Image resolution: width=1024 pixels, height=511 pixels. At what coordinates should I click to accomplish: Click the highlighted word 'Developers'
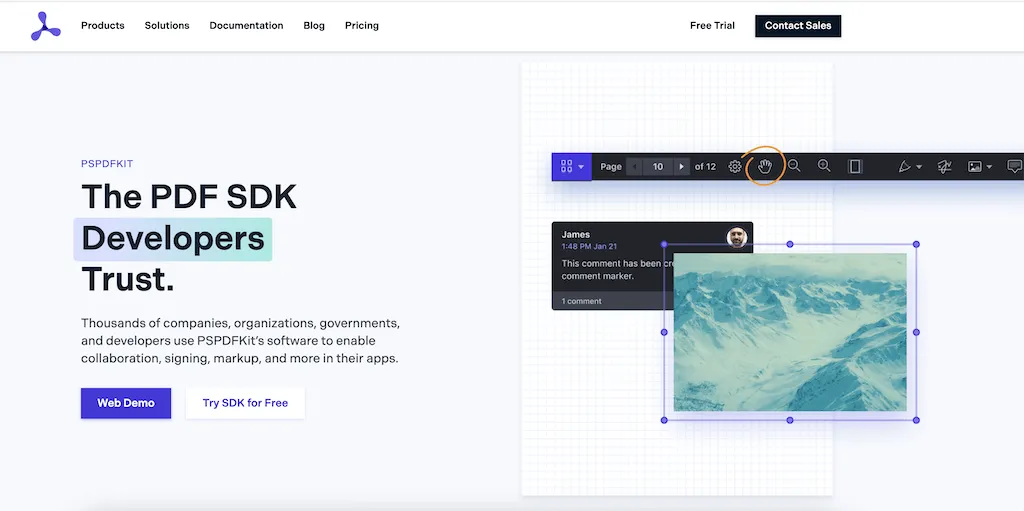click(173, 239)
